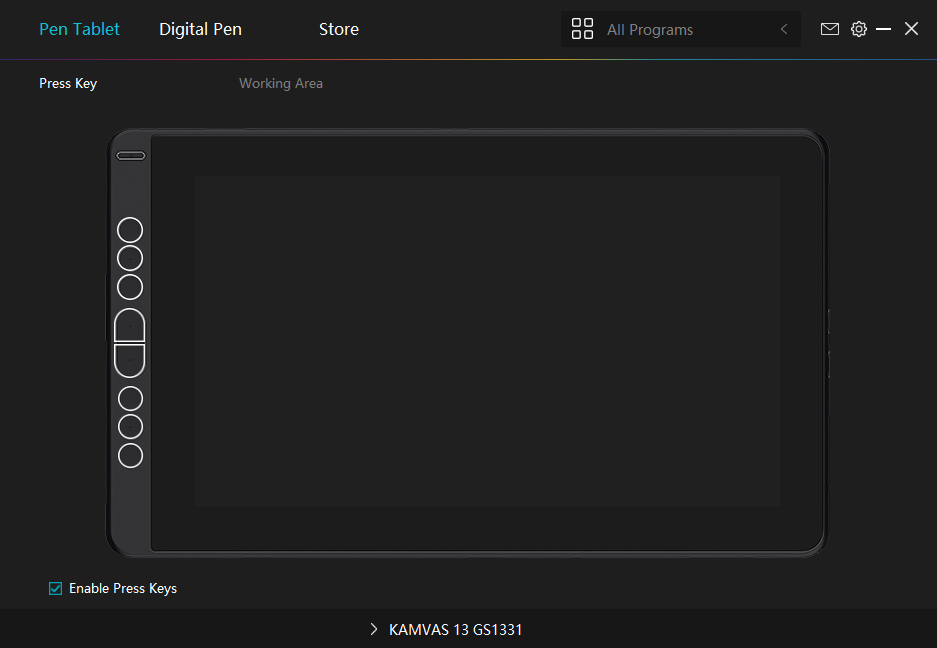Click the oval power button on tablet
The width and height of the screenshot is (937, 648).
[130, 156]
